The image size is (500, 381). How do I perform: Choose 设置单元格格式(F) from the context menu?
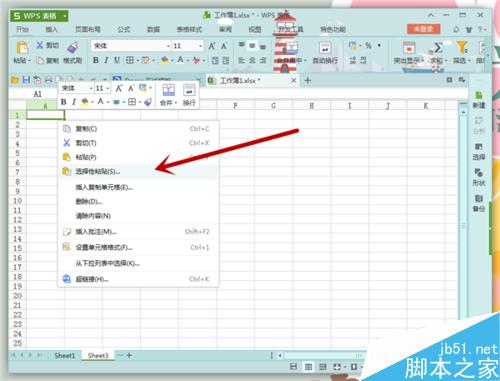pos(138,247)
